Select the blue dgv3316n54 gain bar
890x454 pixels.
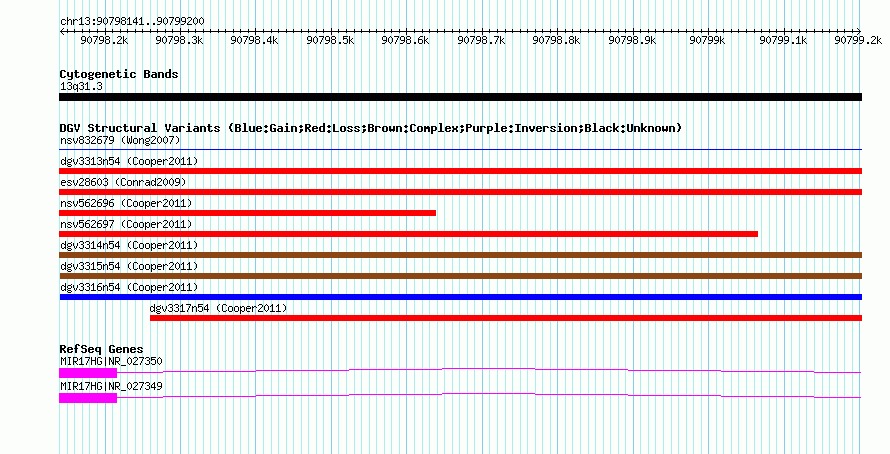pyautogui.click(x=460, y=297)
